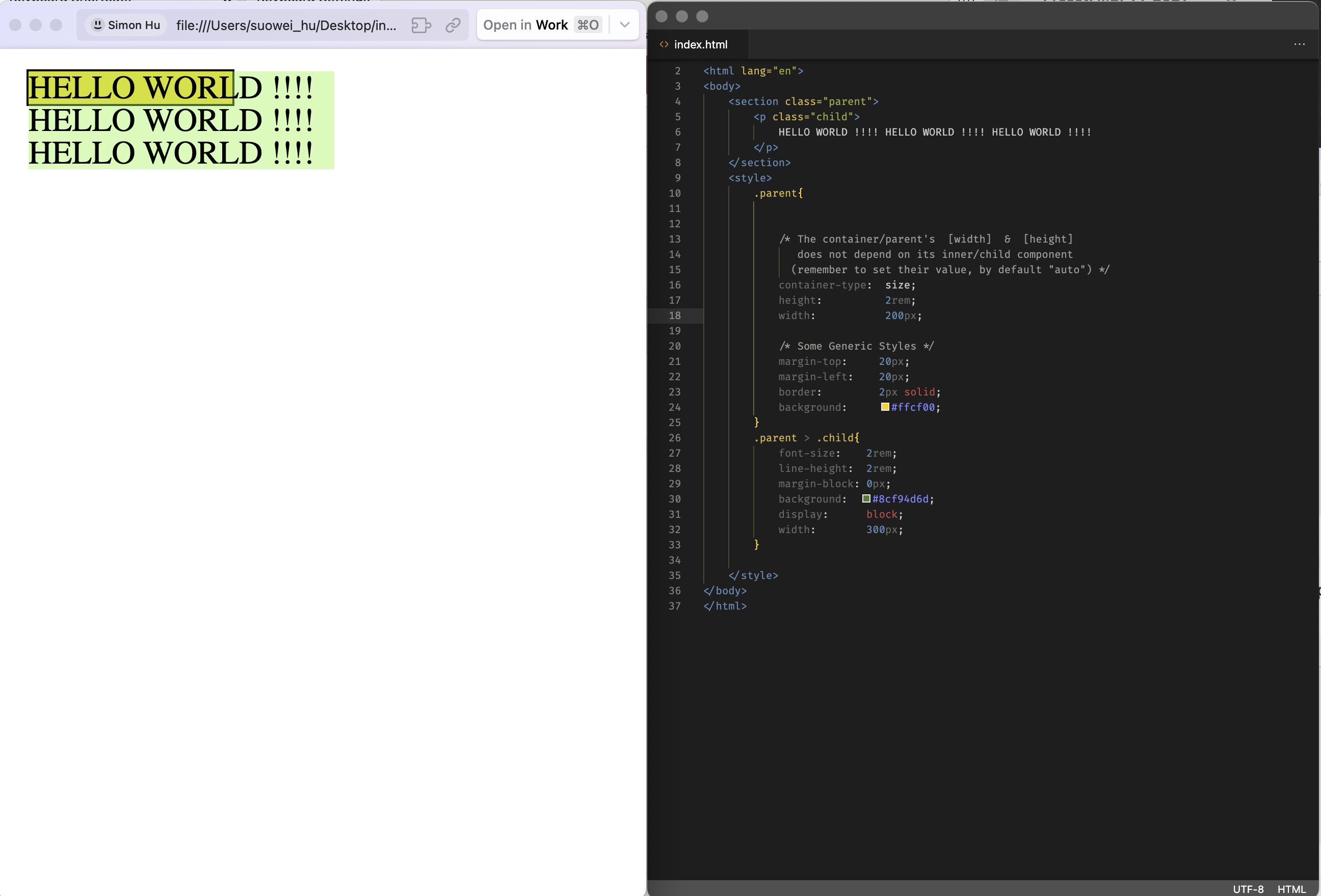Click the line-height: 2rem declaration
Screen dimensions: 1321x896
(837, 468)
